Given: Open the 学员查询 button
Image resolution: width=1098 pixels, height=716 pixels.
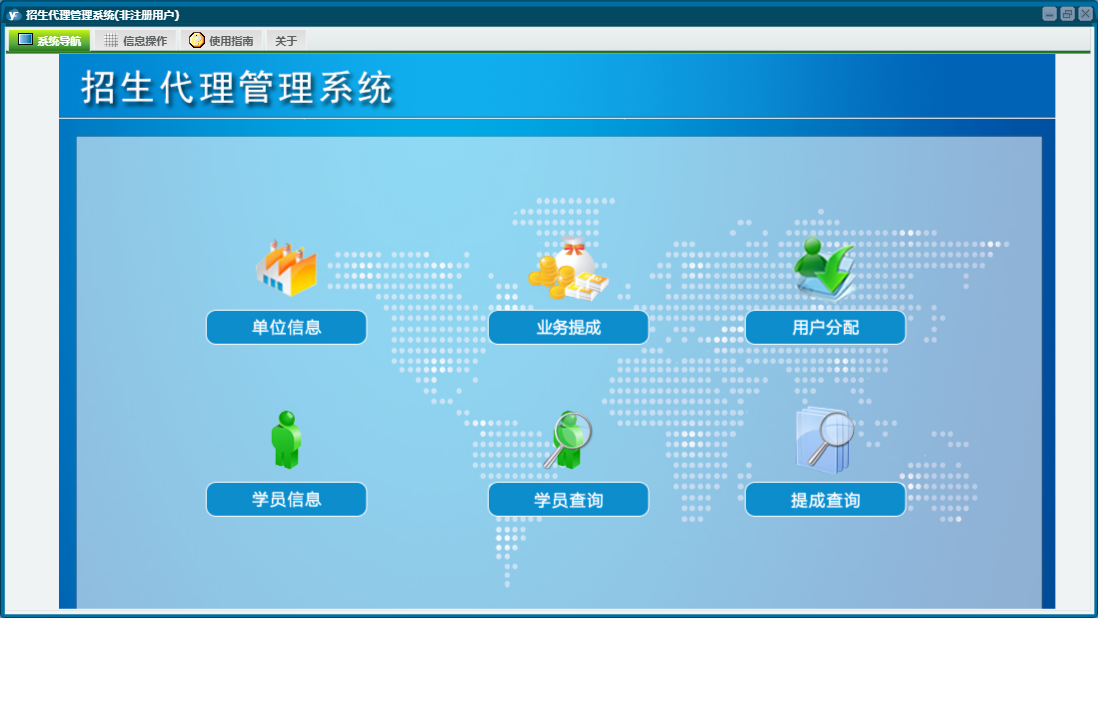Looking at the screenshot, I should tap(568, 500).
